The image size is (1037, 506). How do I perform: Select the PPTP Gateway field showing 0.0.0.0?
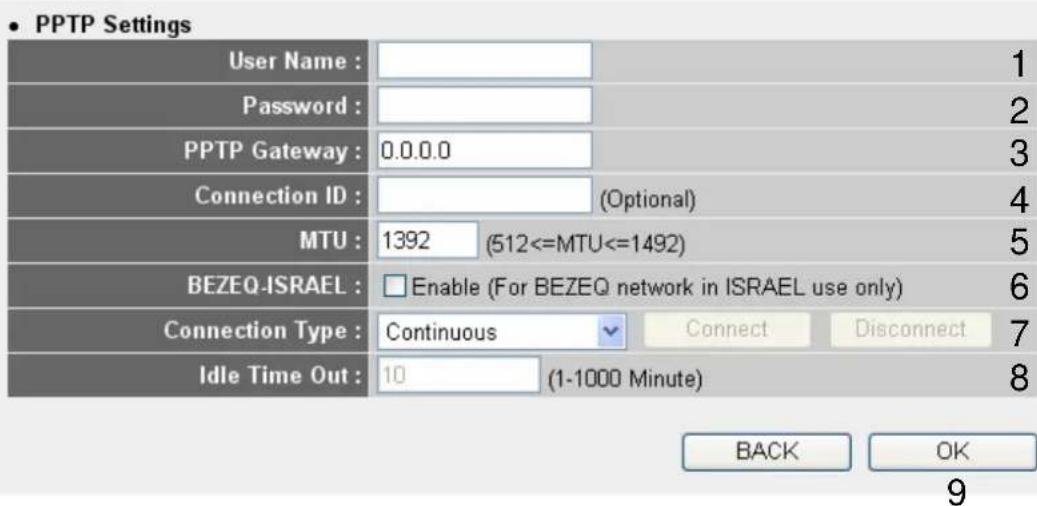click(484, 151)
